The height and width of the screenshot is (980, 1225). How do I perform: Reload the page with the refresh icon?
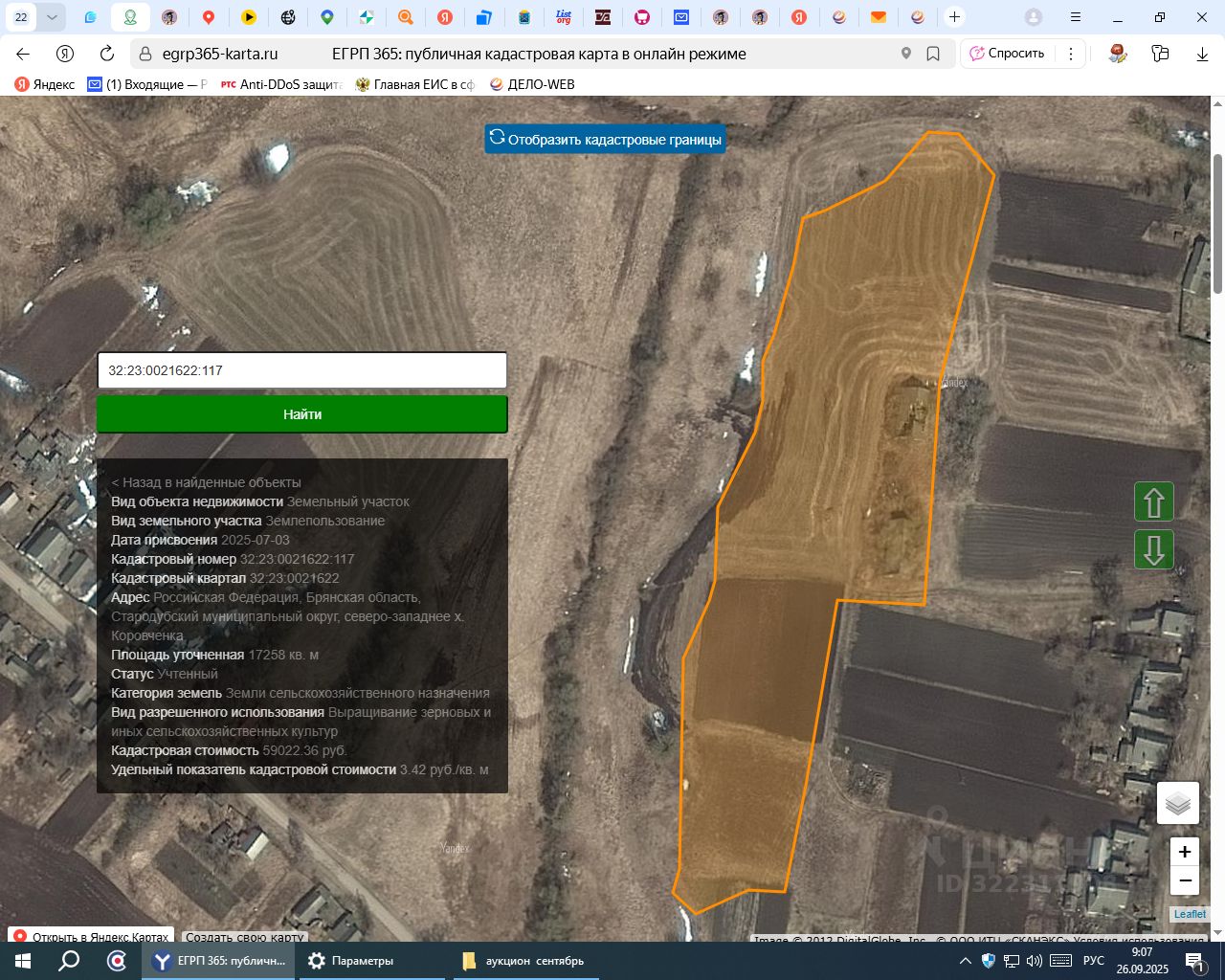(x=107, y=54)
